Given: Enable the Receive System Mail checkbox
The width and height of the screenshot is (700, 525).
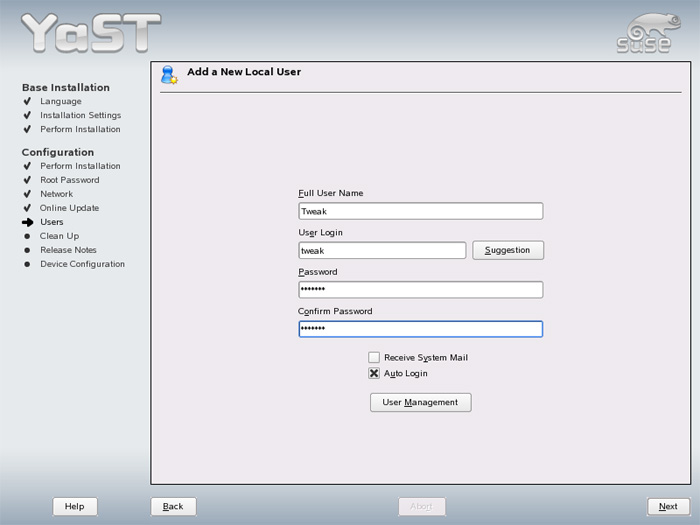Looking at the screenshot, I should (374, 357).
